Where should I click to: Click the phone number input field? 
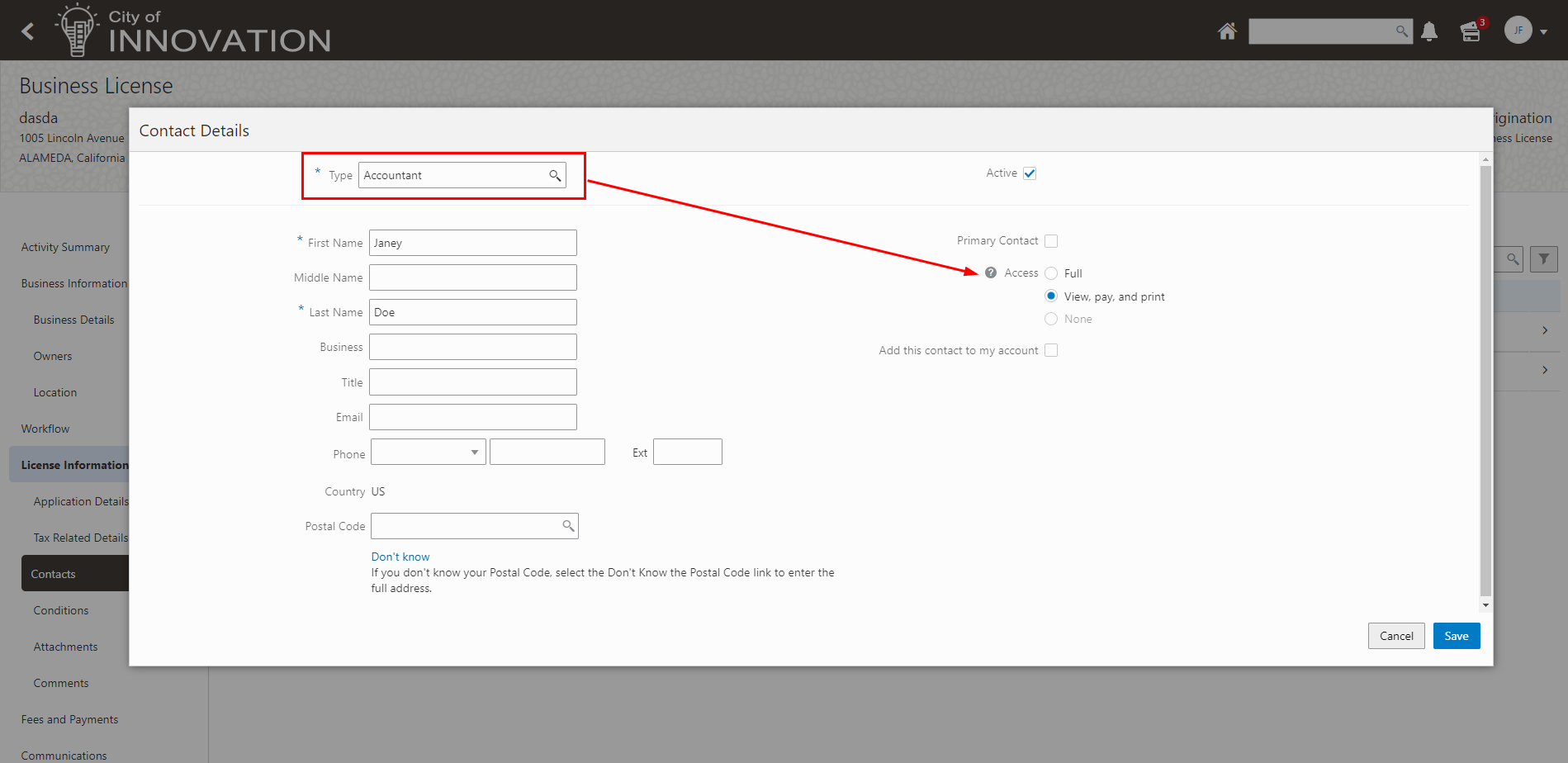point(547,452)
